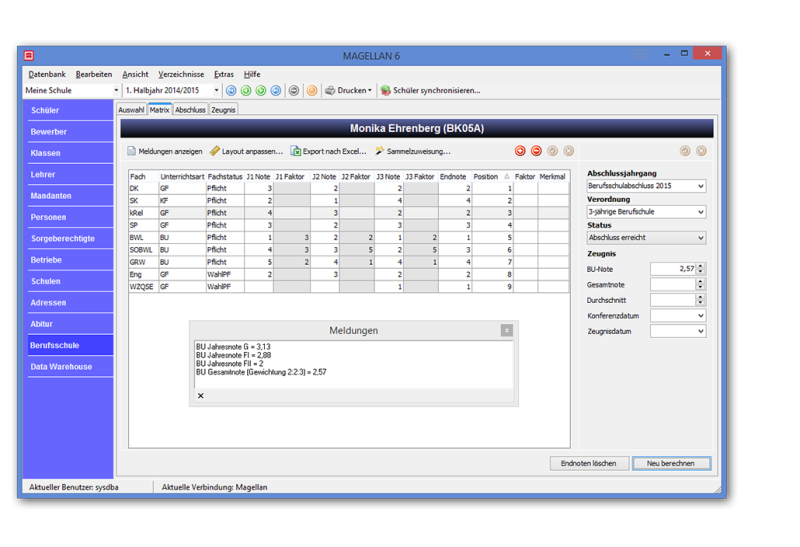Open the 1. Halbjahr 2014/2015 dropdown

click(x=216, y=90)
